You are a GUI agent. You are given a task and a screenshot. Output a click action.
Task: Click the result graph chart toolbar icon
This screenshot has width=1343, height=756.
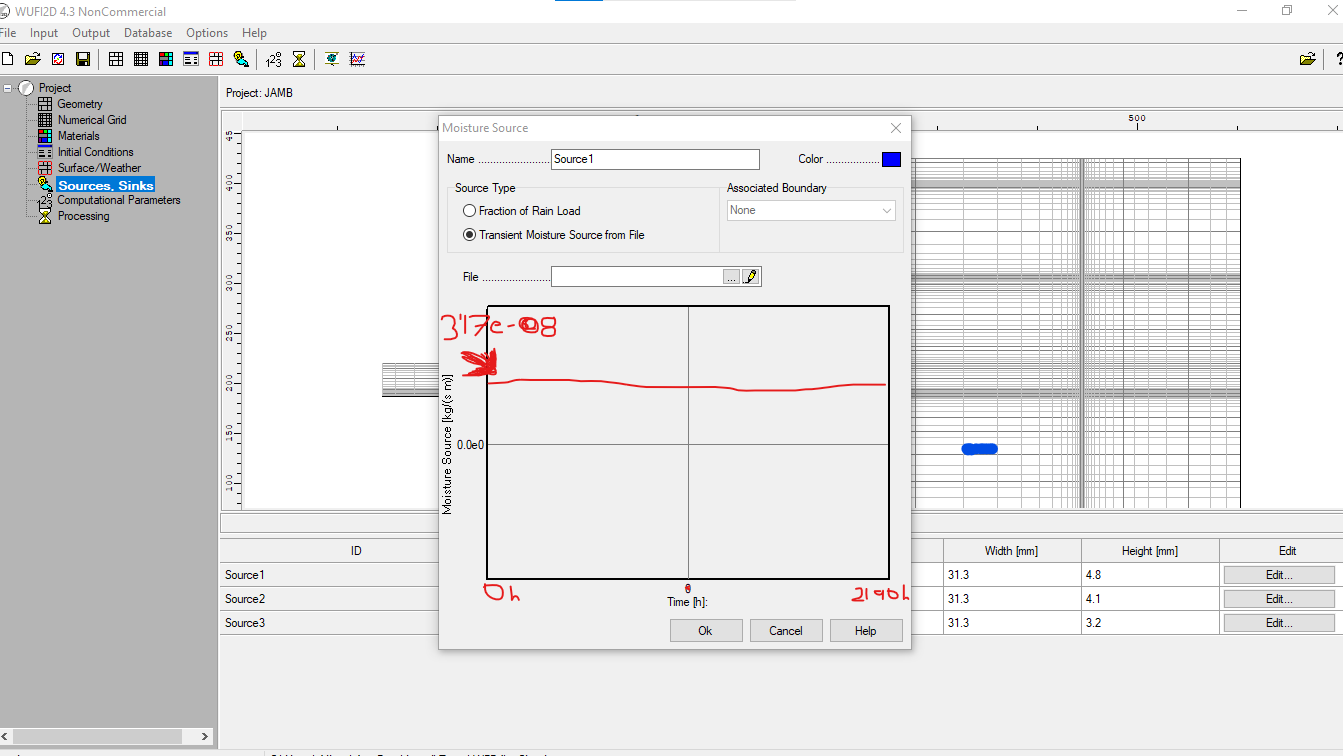[357, 59]
